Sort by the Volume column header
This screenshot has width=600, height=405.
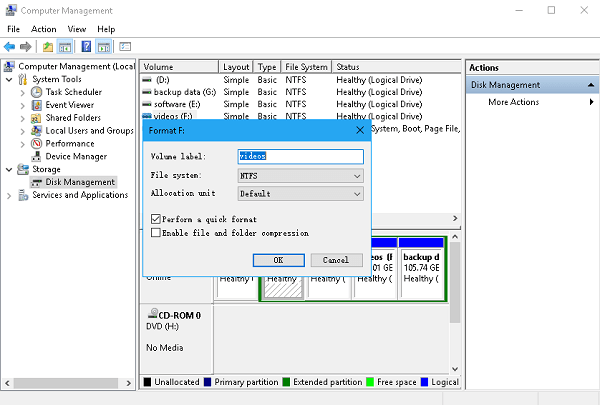(x=179, y=67)
